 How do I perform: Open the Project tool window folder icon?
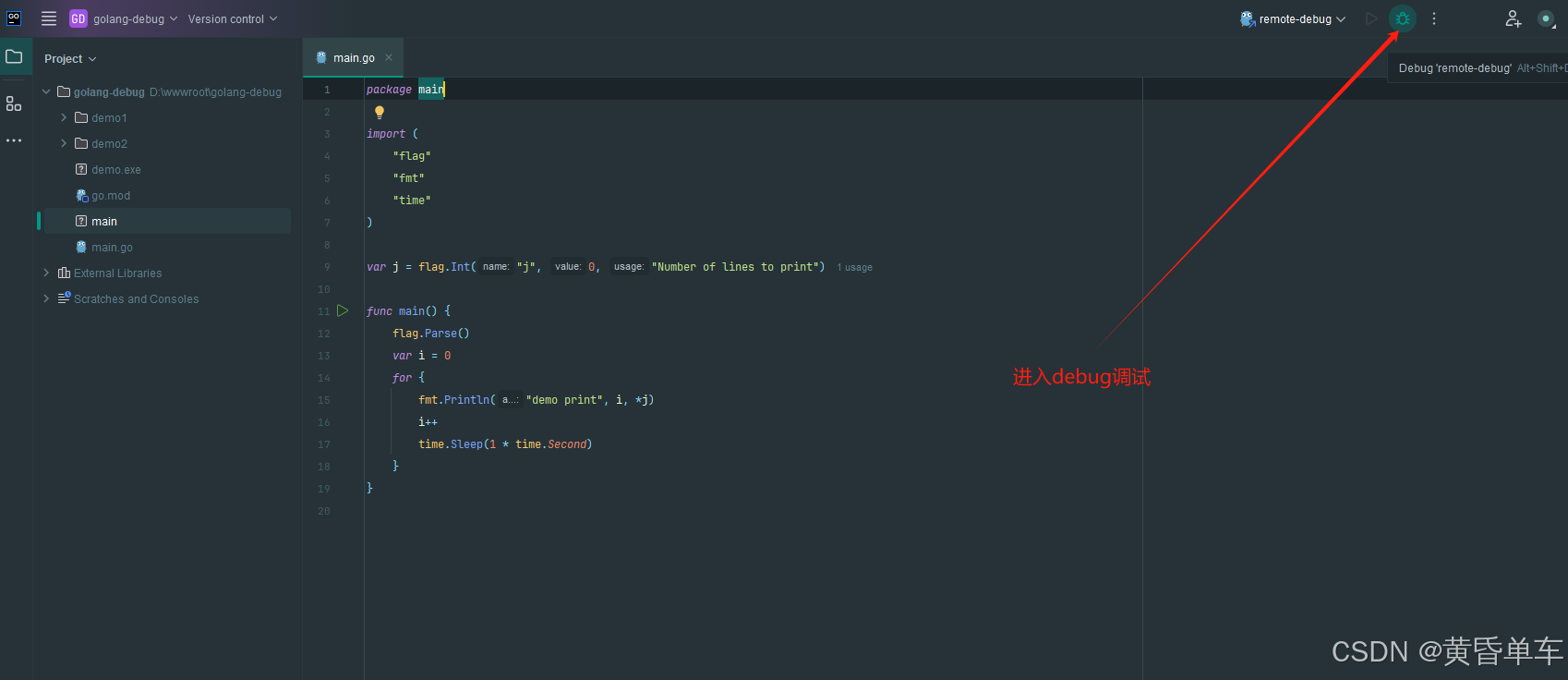14,56
